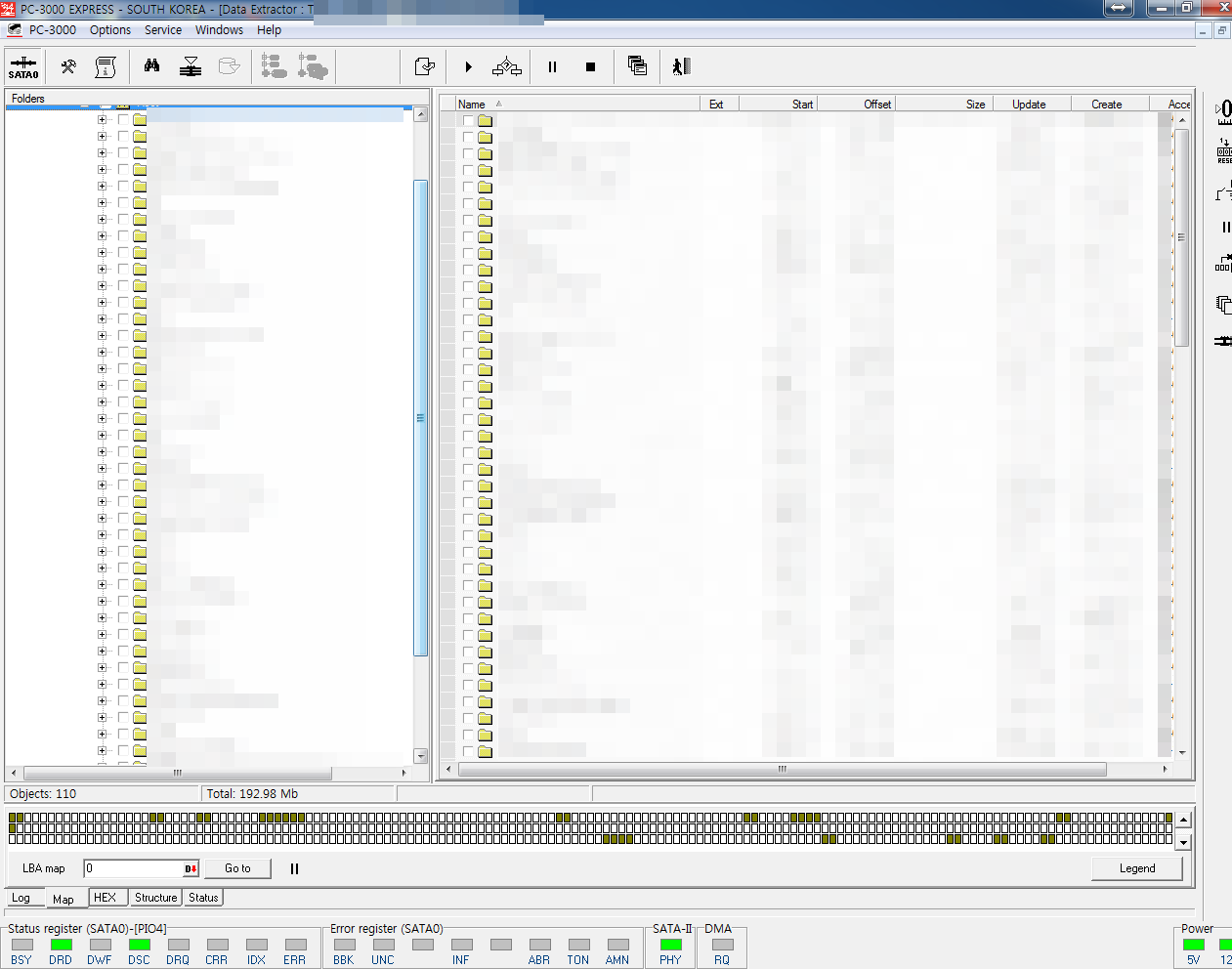Switch to the HEX tab
1232x969 pixels.
point(106,898)
